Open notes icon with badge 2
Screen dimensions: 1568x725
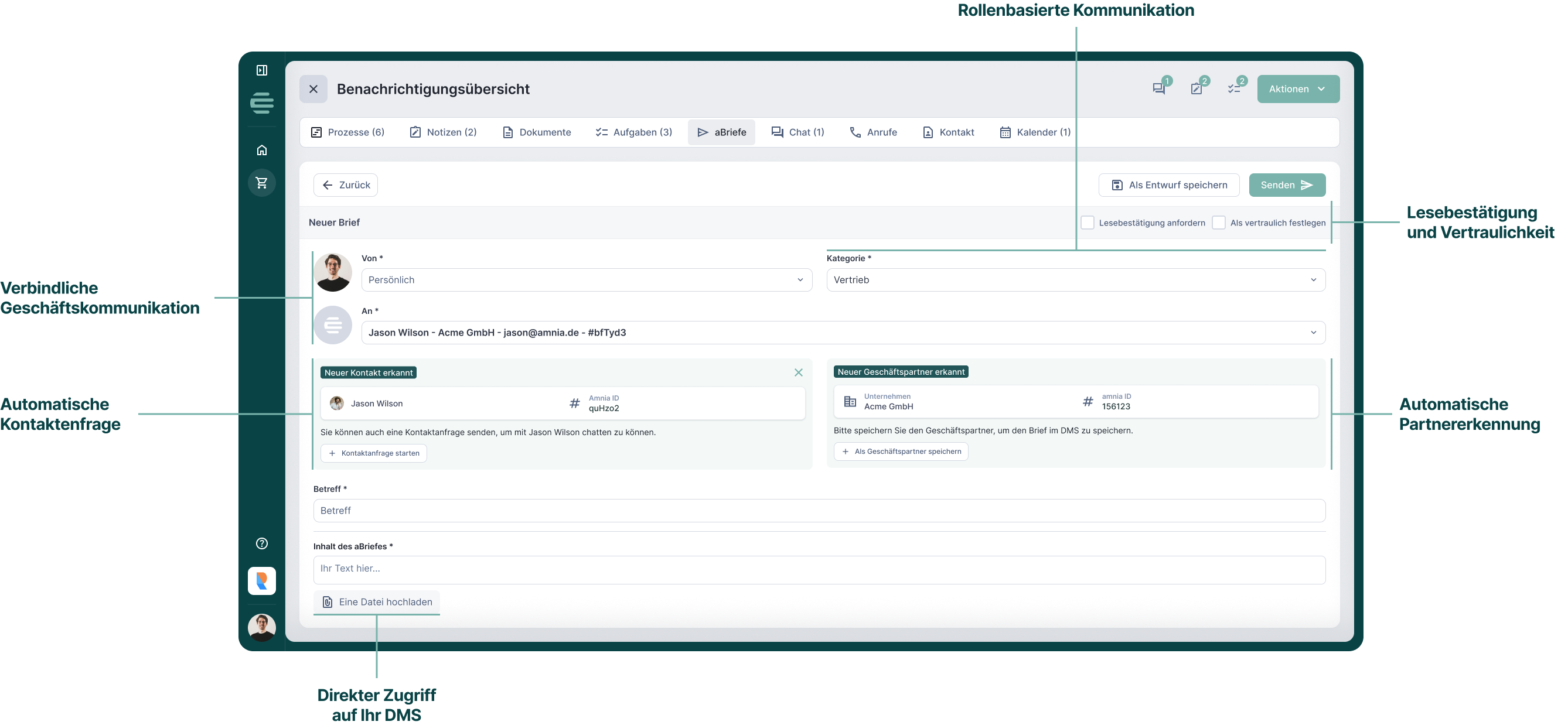pos(1197,89)
